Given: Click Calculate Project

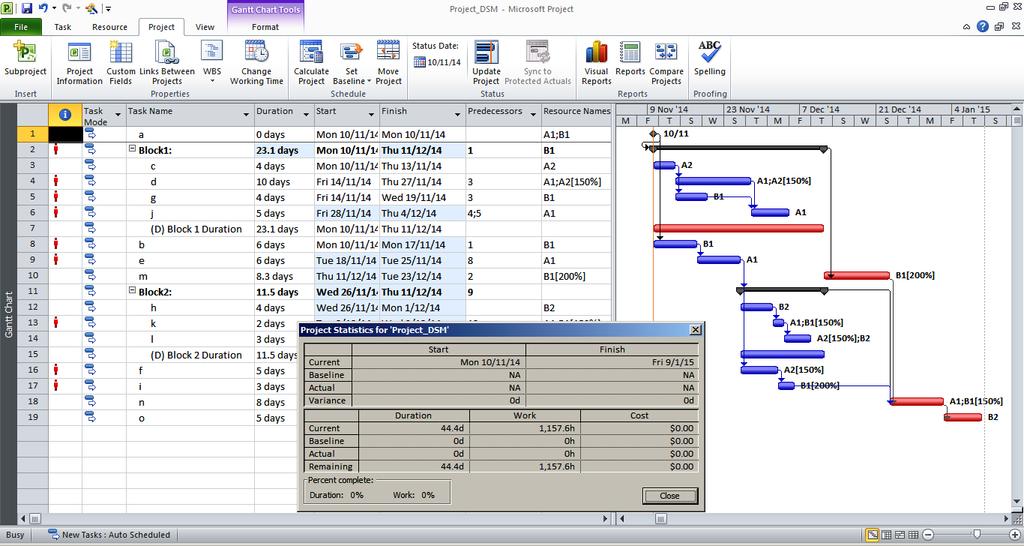Looking at the screenshot, I should click(x=311, y=61).
